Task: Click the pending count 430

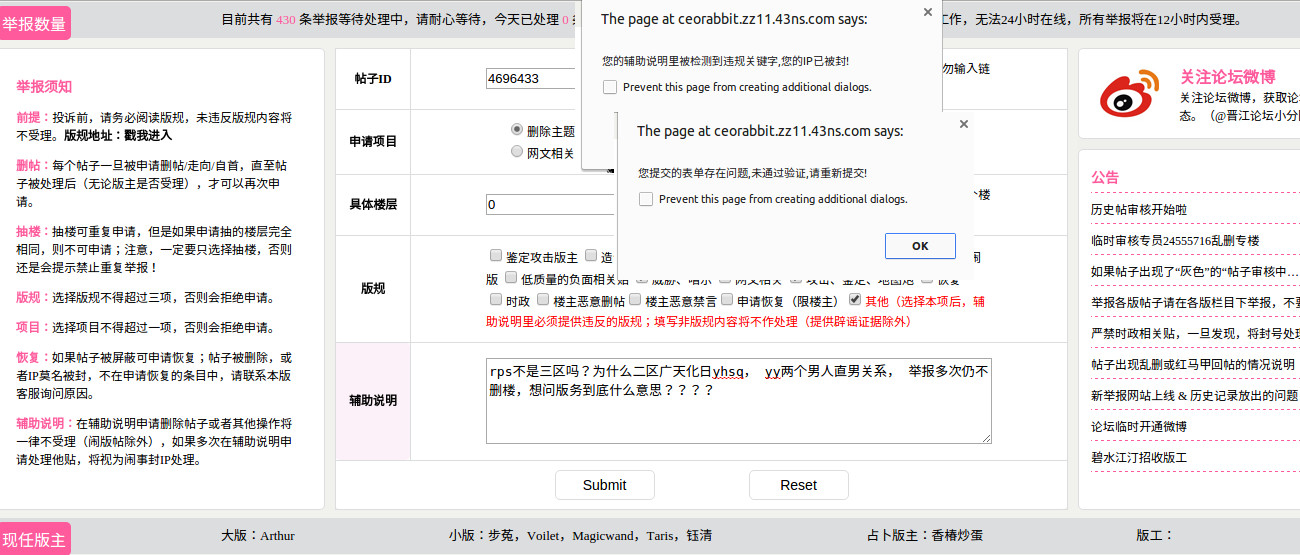Action: [x=286, y=19]
